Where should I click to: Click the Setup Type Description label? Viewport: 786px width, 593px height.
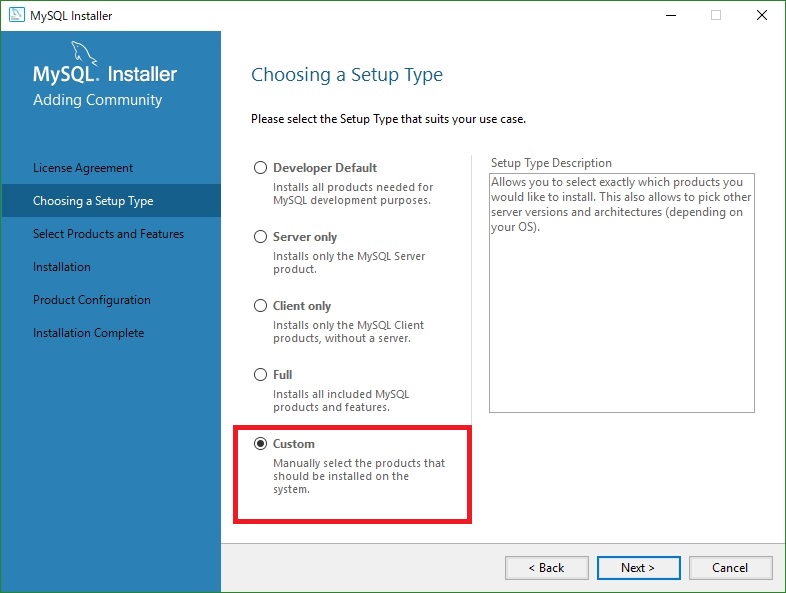coord(551,163)
